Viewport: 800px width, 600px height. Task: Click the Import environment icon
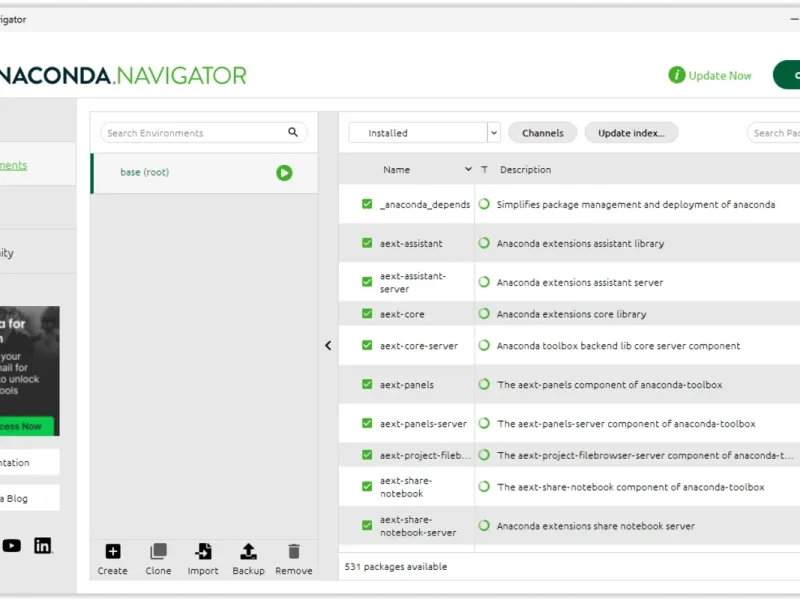pos(203,552)
